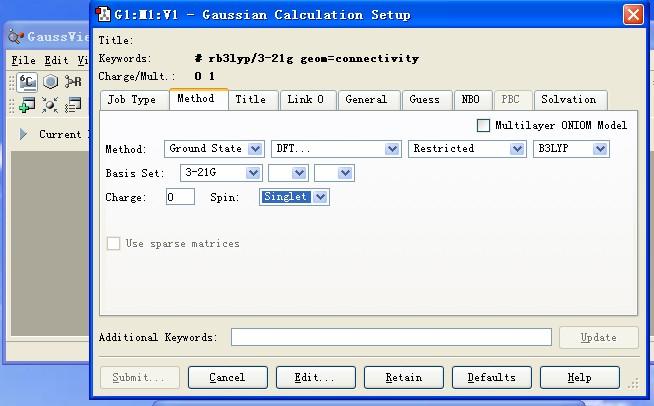Viewport: 654px width, 406px height.
Task: Click the Gaussian Calculation Setup title icon
Action: pos(103,14)
